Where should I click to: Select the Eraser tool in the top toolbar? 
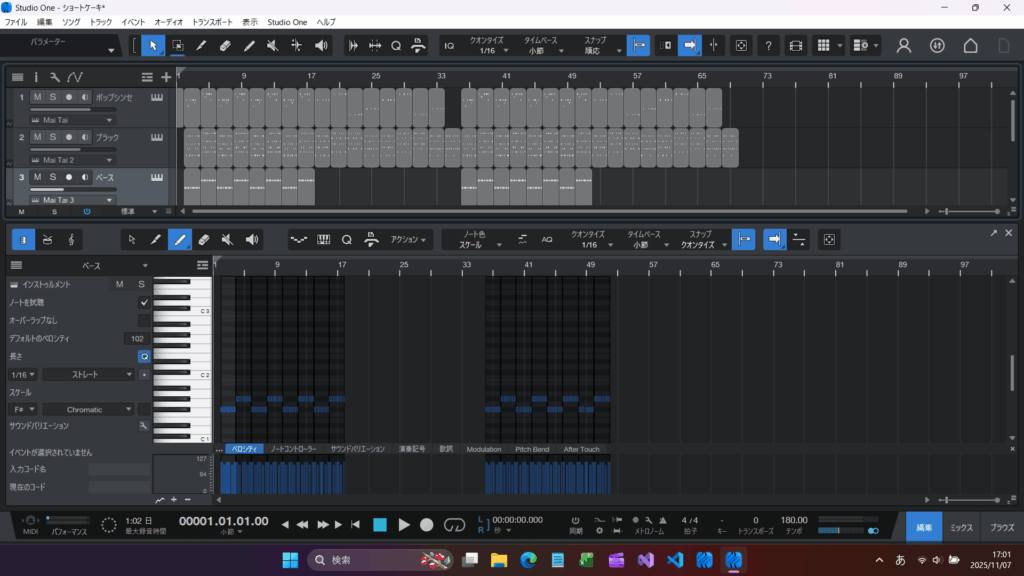click(x=225, y=45)
